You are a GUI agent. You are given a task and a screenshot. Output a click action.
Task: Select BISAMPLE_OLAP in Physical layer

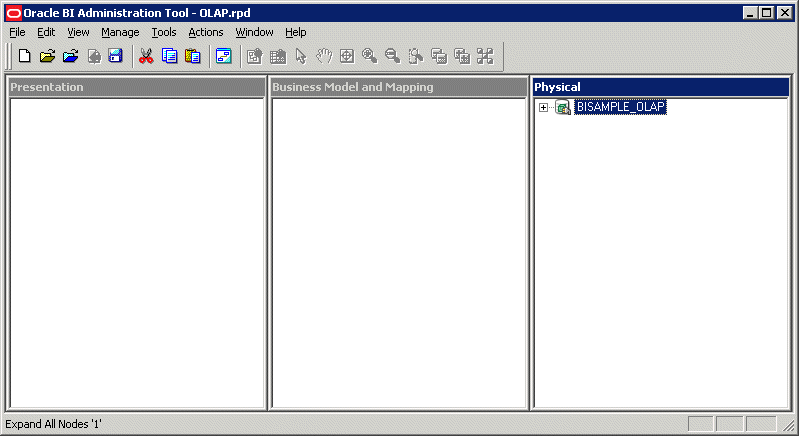(x=620, y=107)
